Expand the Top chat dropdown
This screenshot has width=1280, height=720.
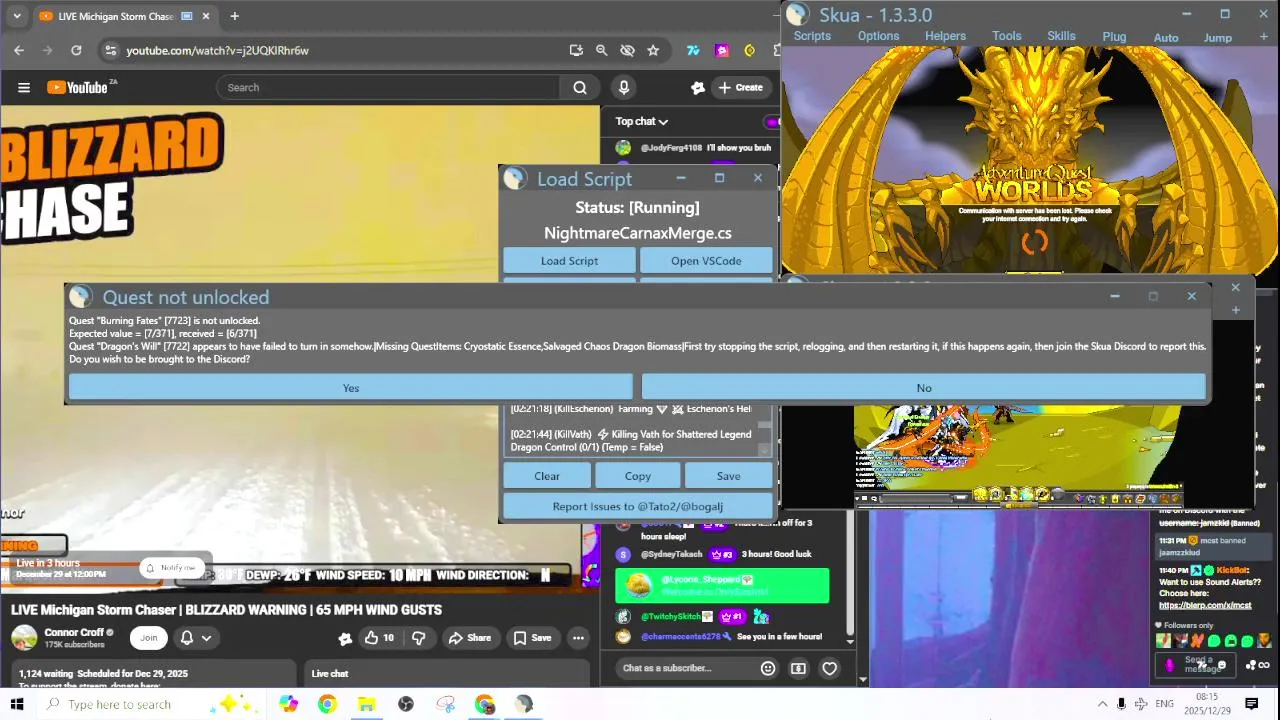[641, 121]
